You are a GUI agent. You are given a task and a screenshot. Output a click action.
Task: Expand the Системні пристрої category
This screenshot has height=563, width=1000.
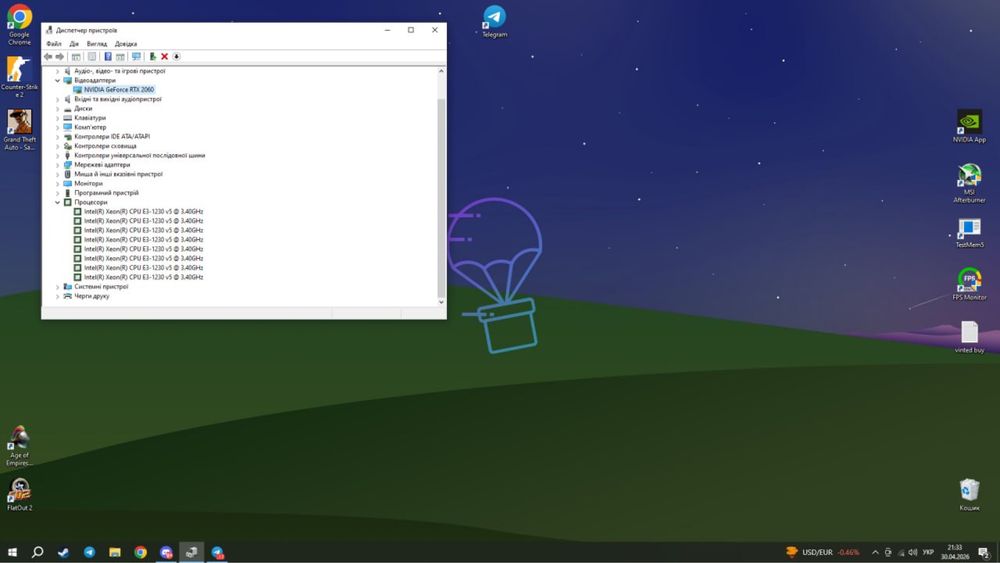57,287
